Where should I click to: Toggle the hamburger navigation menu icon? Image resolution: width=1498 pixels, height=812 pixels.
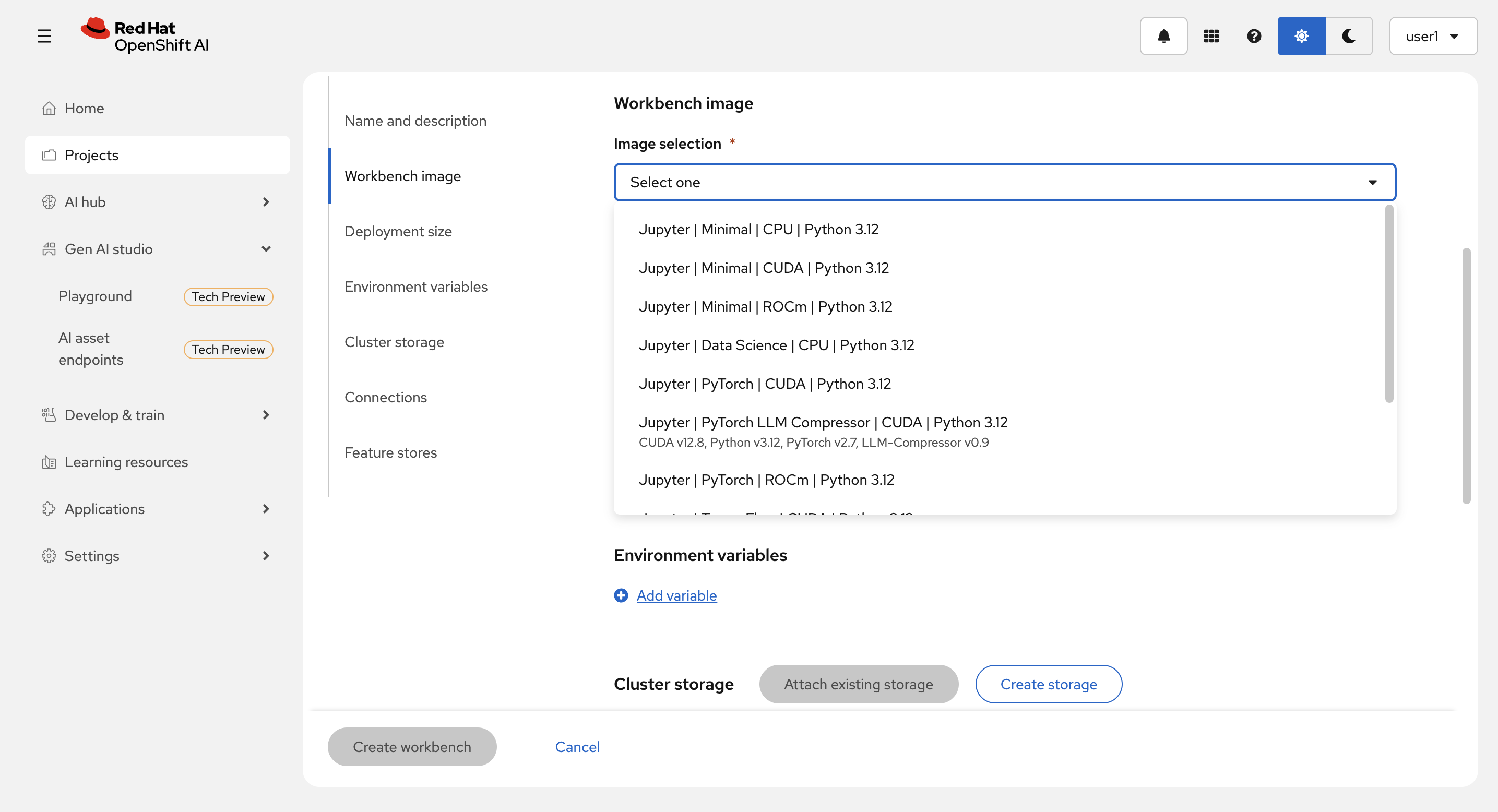[44, 36]
